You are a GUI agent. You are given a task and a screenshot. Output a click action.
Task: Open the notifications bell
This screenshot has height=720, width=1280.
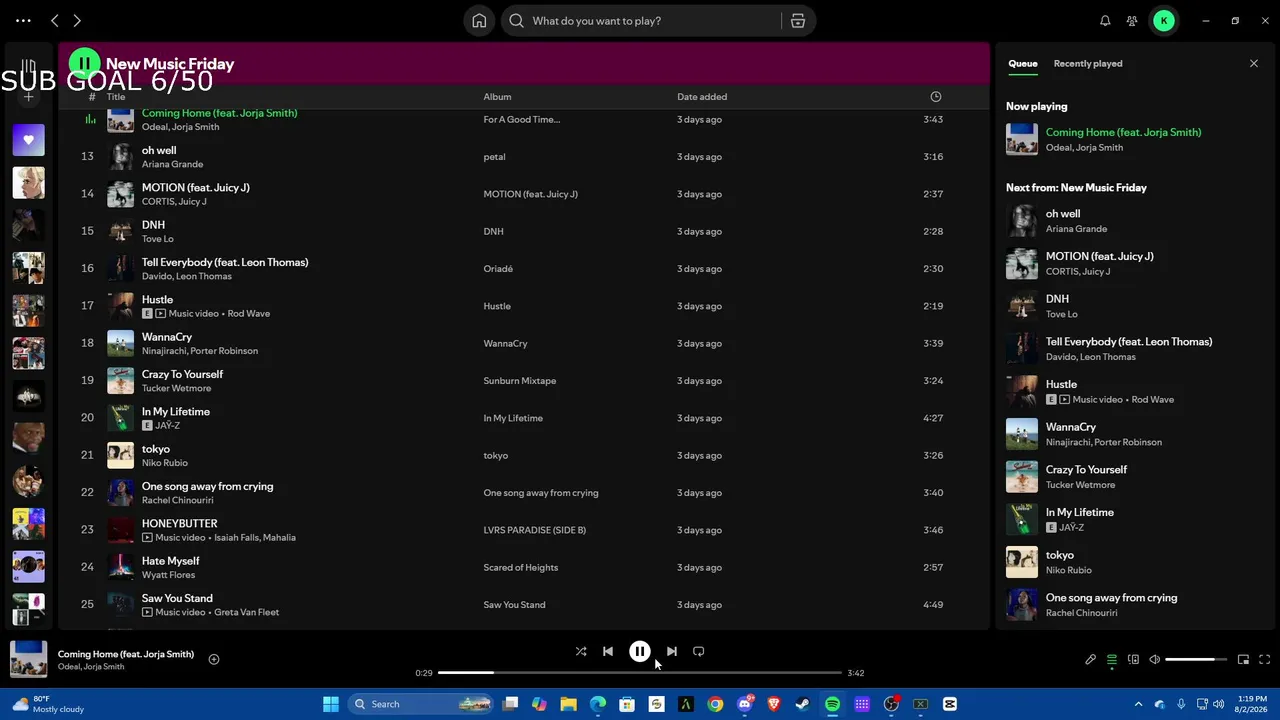click(1105, 20)
